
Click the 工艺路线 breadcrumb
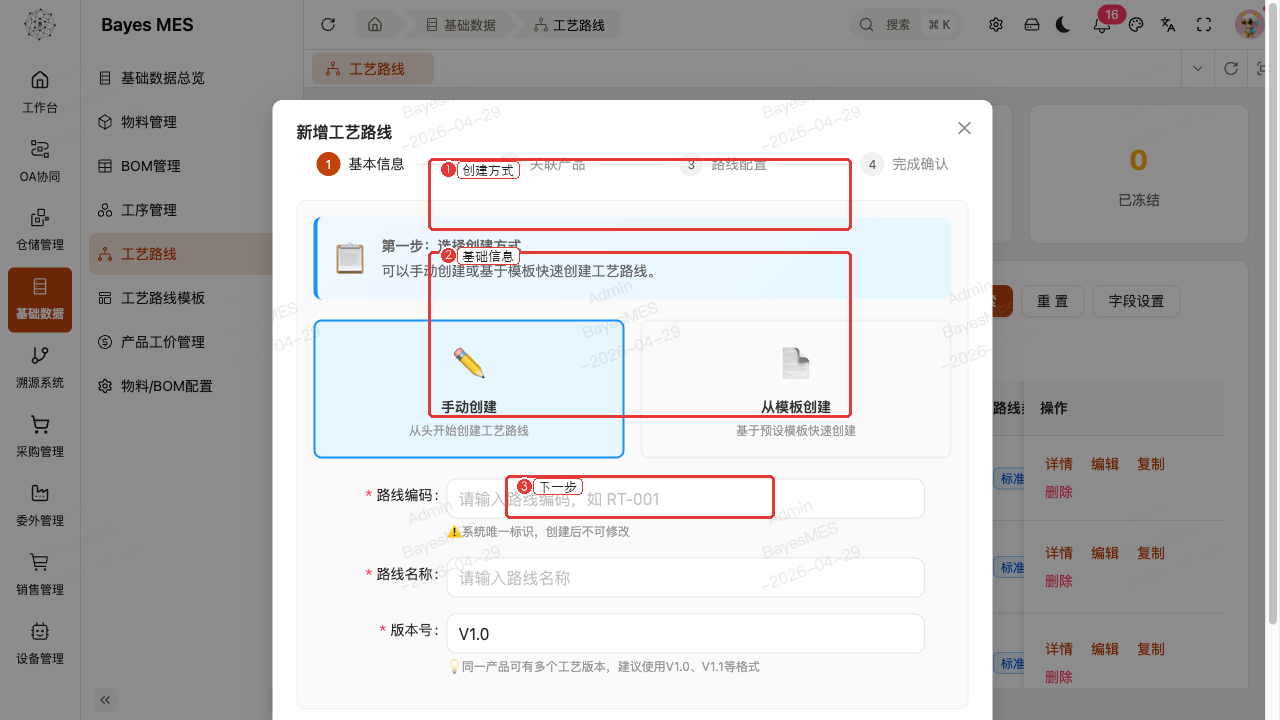pyautogui.click(x=569, y=25)
